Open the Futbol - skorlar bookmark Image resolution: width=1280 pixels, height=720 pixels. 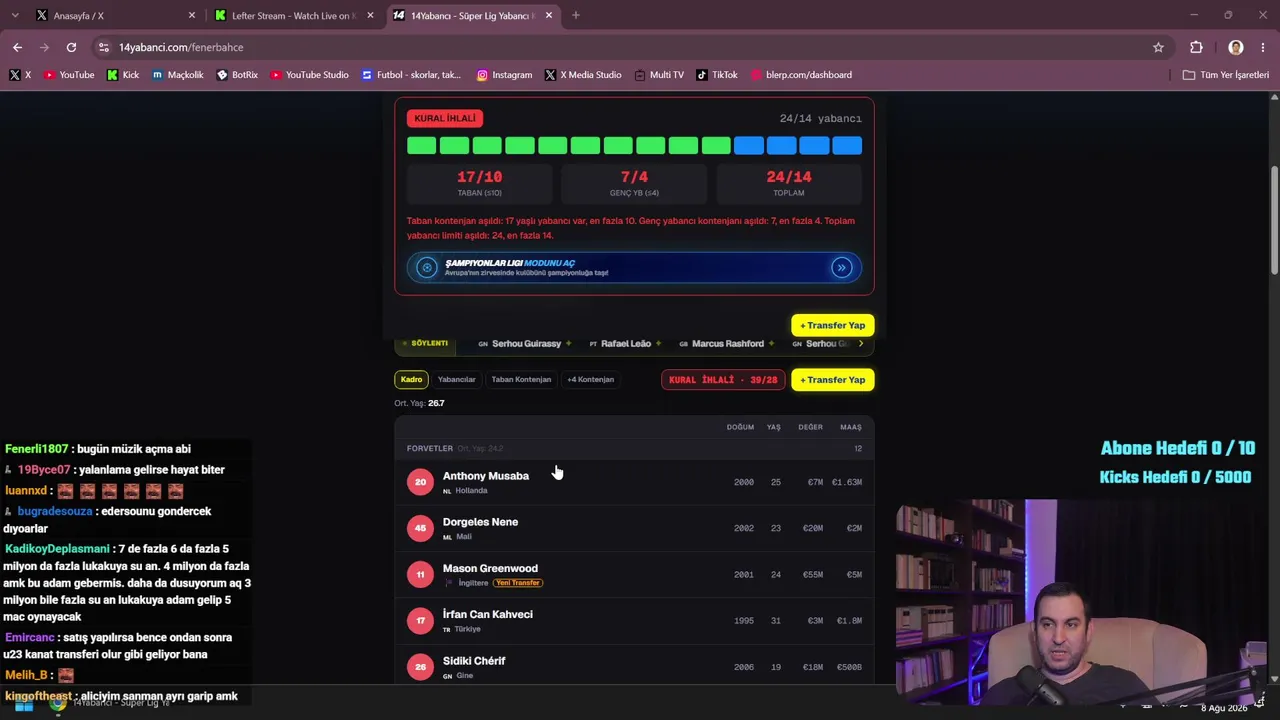pos(411,75)
